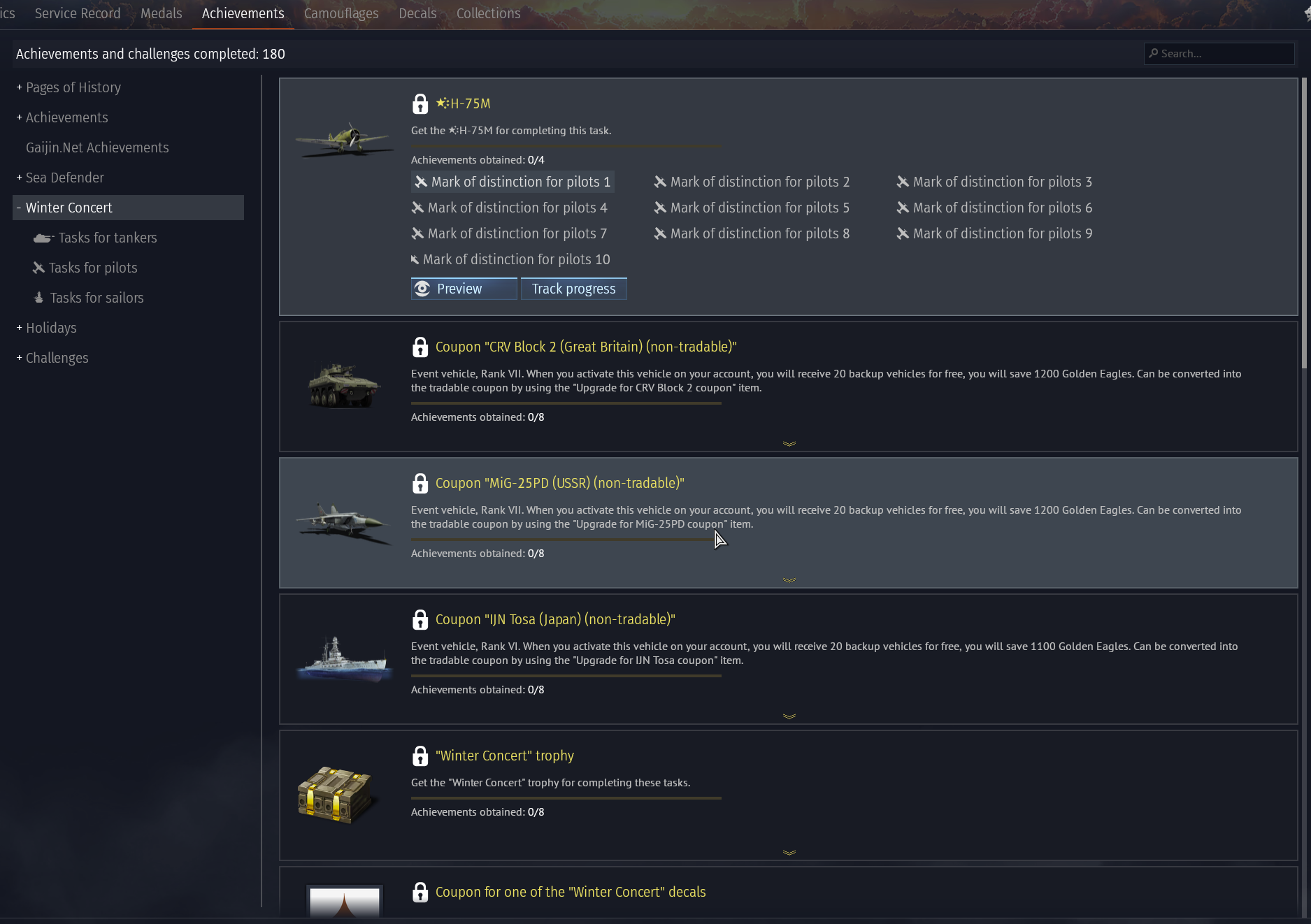The height and width of the screenshot is (924, 1311).
Task: Open Gaijin.Net Achievements in sidebar
Action: coord(97,147)
